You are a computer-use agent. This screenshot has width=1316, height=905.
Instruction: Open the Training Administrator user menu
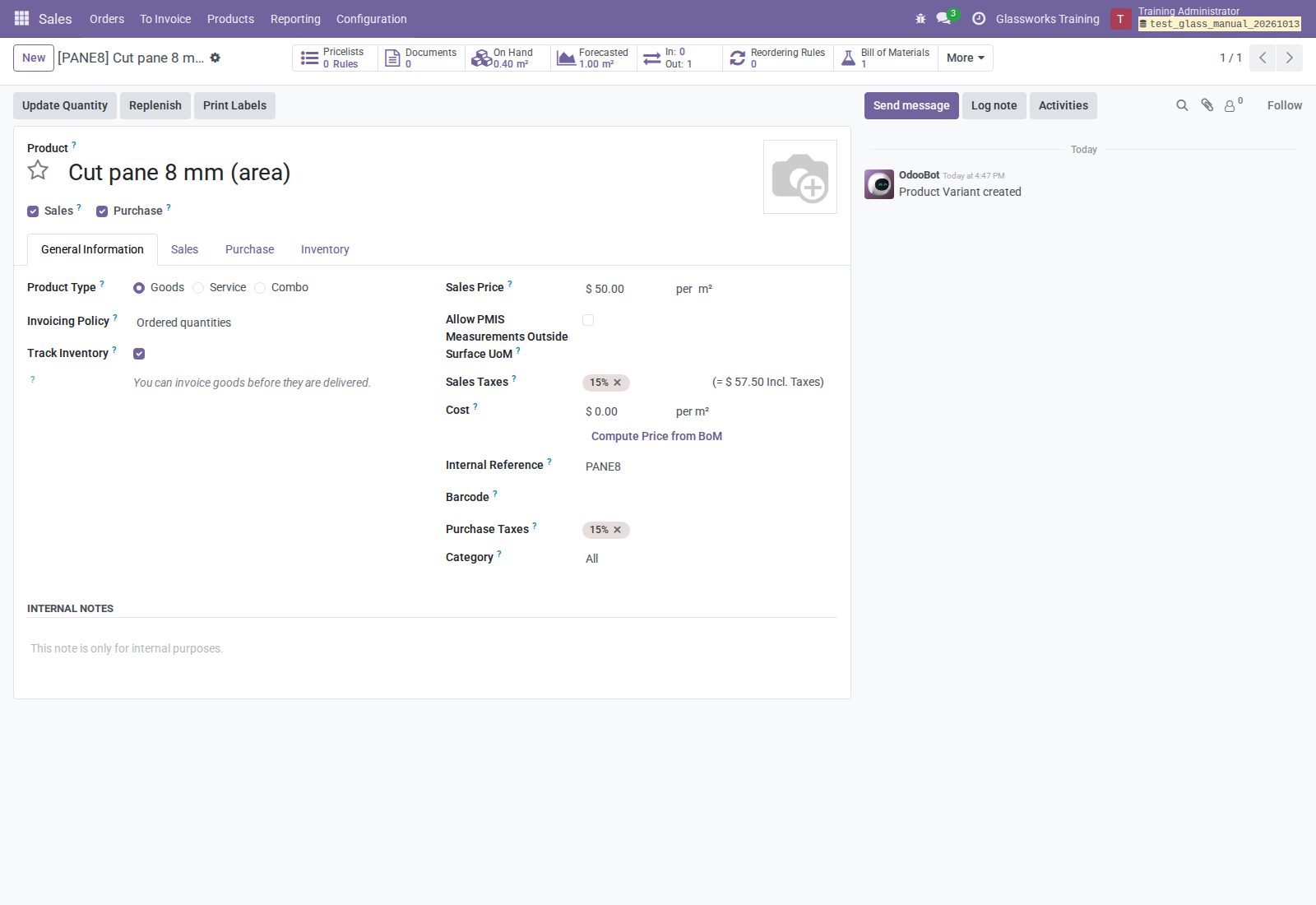coord(1206,18)
